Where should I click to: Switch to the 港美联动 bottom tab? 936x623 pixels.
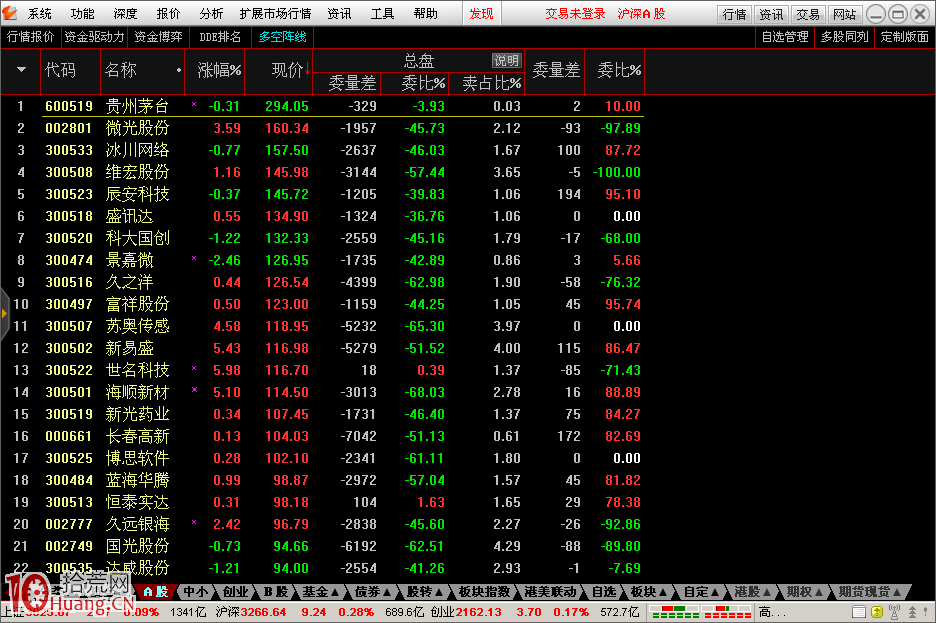pyautogui.click(x=550, y=592)
